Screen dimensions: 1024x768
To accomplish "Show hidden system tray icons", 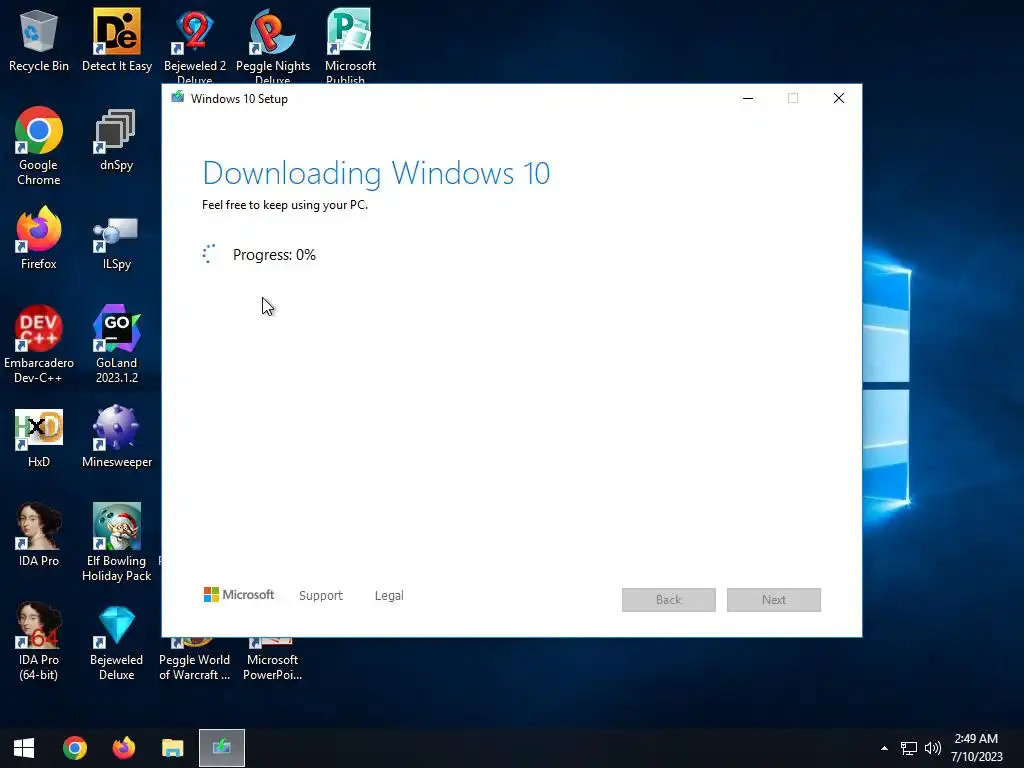I will coord(884,748).
